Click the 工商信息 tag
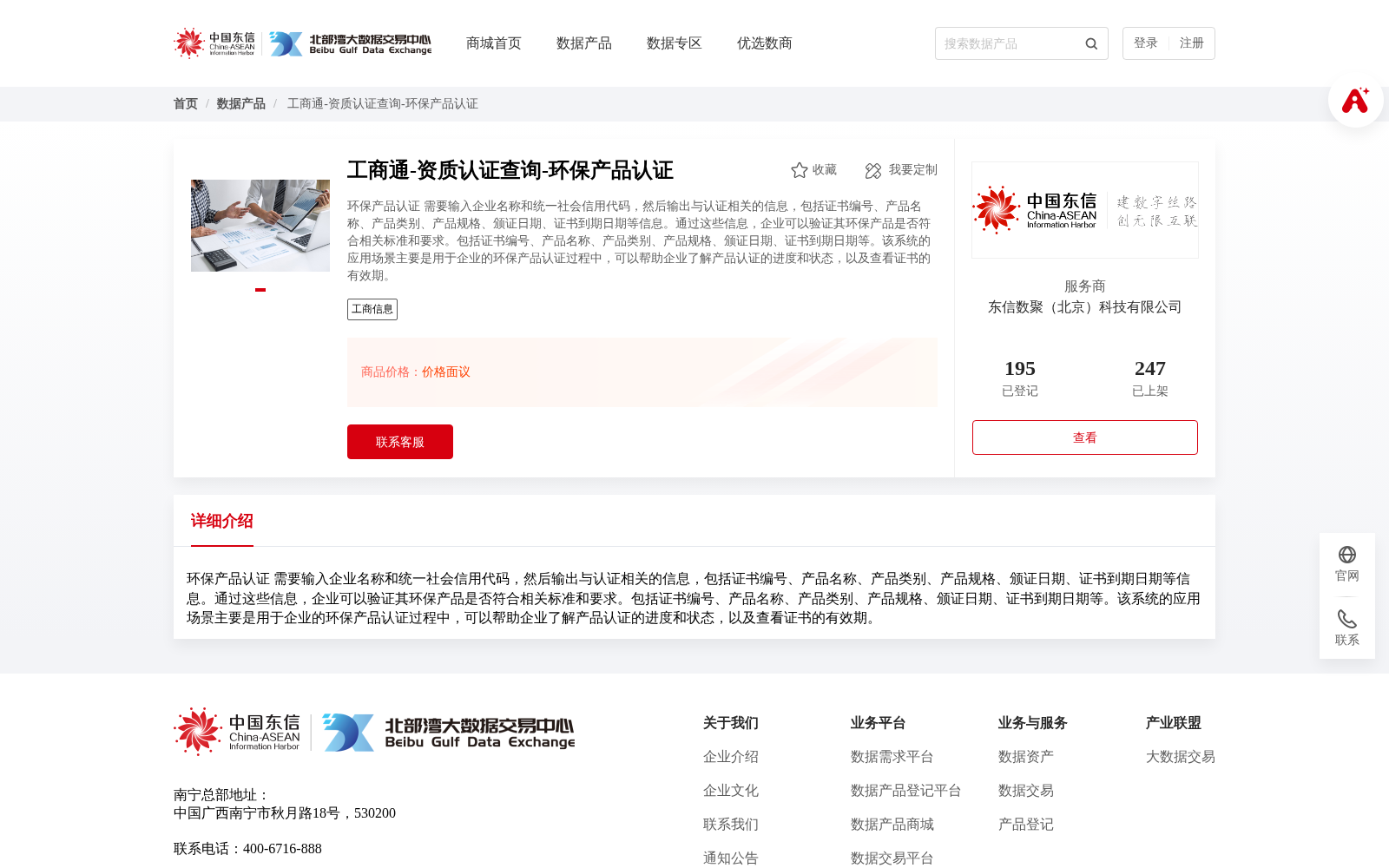The image size is (1389, 868). tap(372, 310)
